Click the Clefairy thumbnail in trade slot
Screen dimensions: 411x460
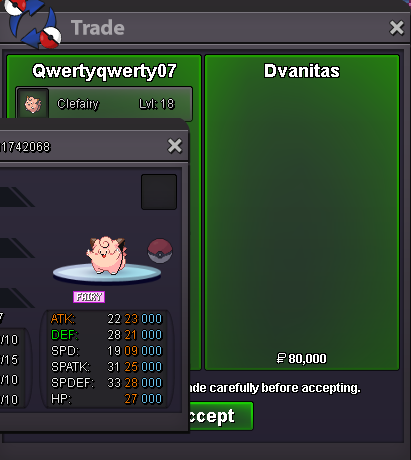(x=33, y=104)
